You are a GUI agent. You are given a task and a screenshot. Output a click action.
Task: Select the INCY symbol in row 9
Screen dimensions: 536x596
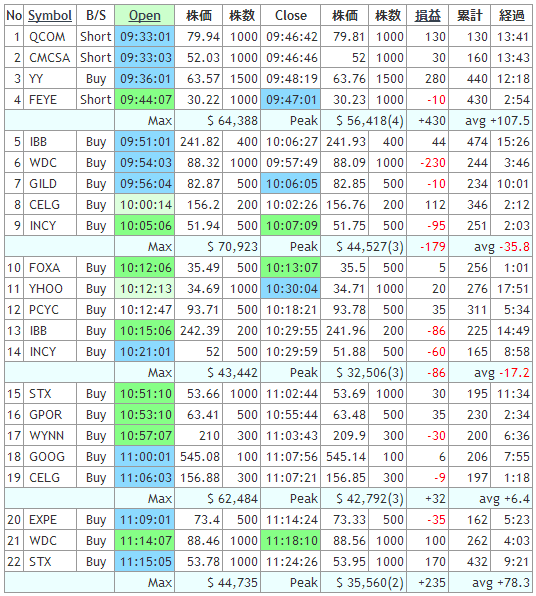click(50, 226)
